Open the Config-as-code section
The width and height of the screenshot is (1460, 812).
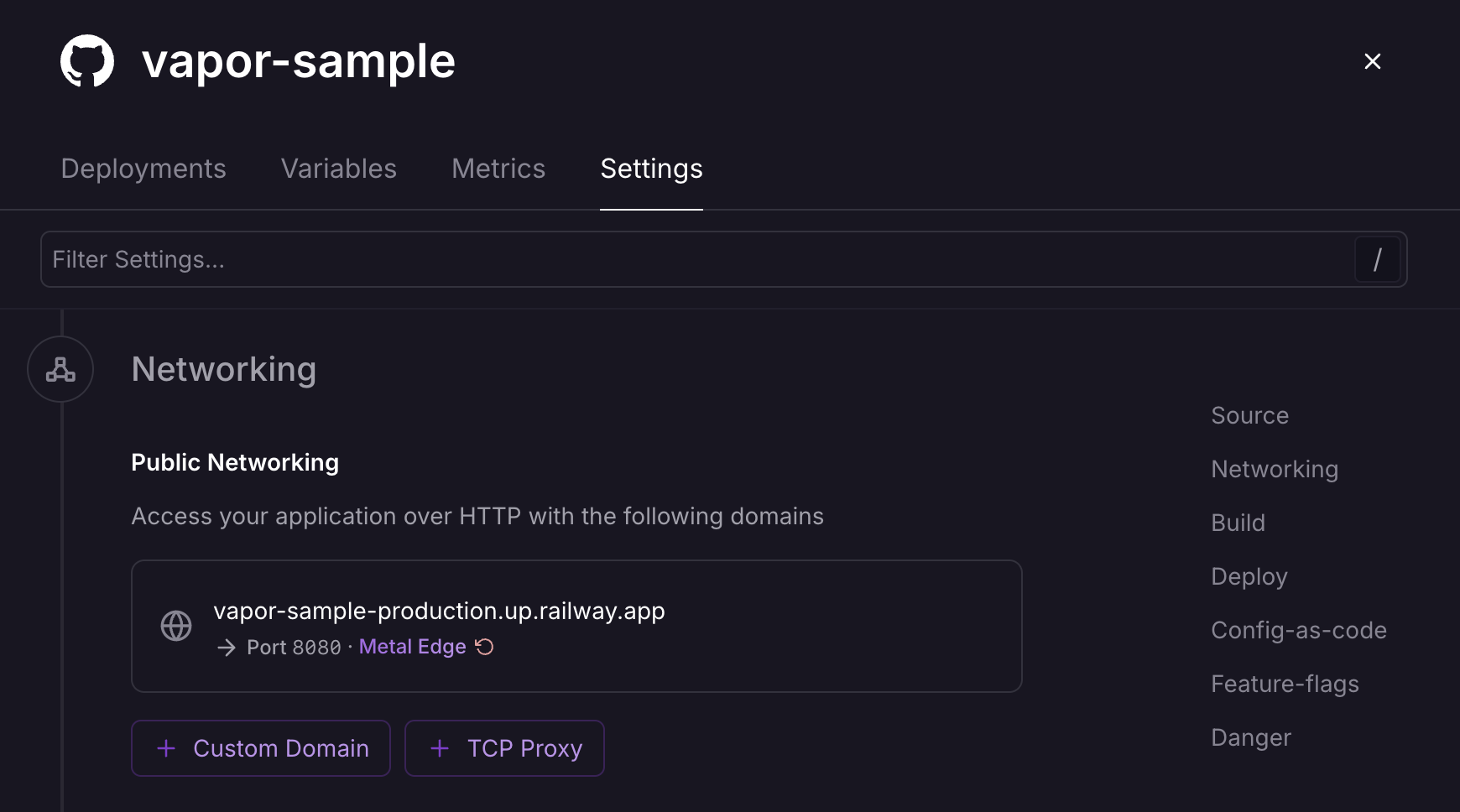click(1298, 630)
